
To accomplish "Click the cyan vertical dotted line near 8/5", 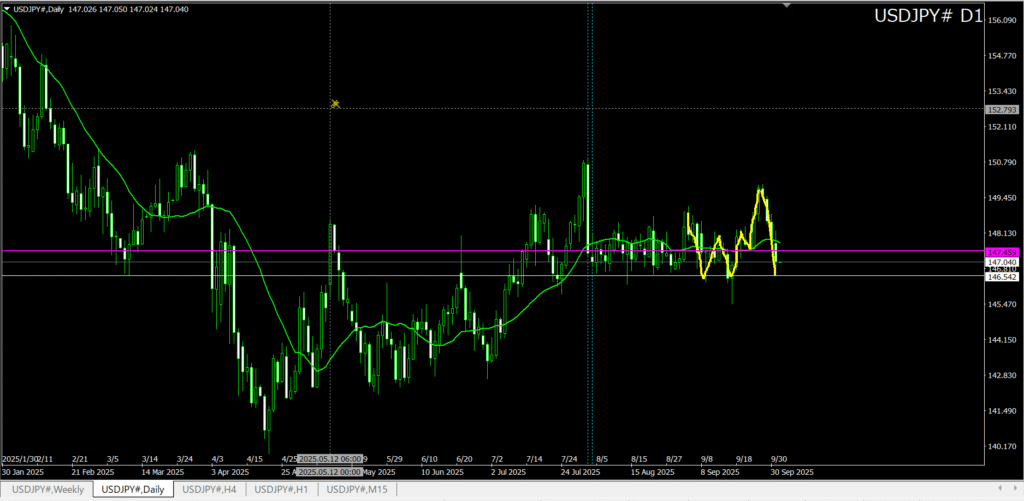I will click(x=591, y=150).
